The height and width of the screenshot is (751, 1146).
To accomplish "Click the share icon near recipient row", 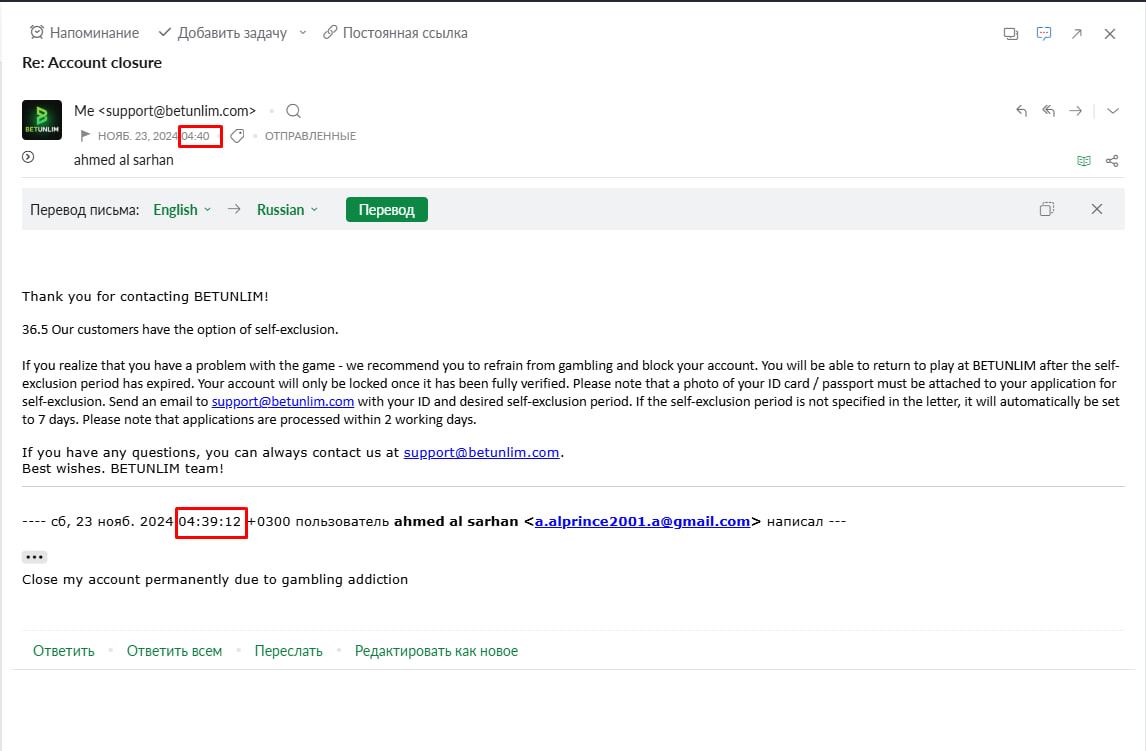I will point(1111,160).
